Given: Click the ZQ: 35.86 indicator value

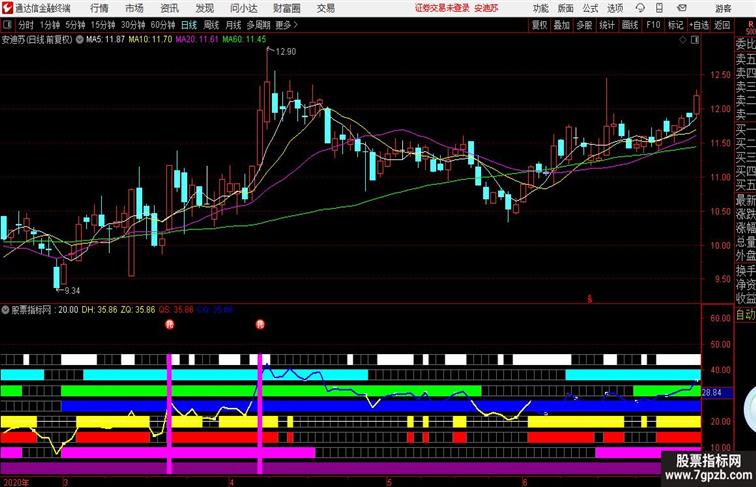Looking at the screenshot, I should tap(138, 310).
